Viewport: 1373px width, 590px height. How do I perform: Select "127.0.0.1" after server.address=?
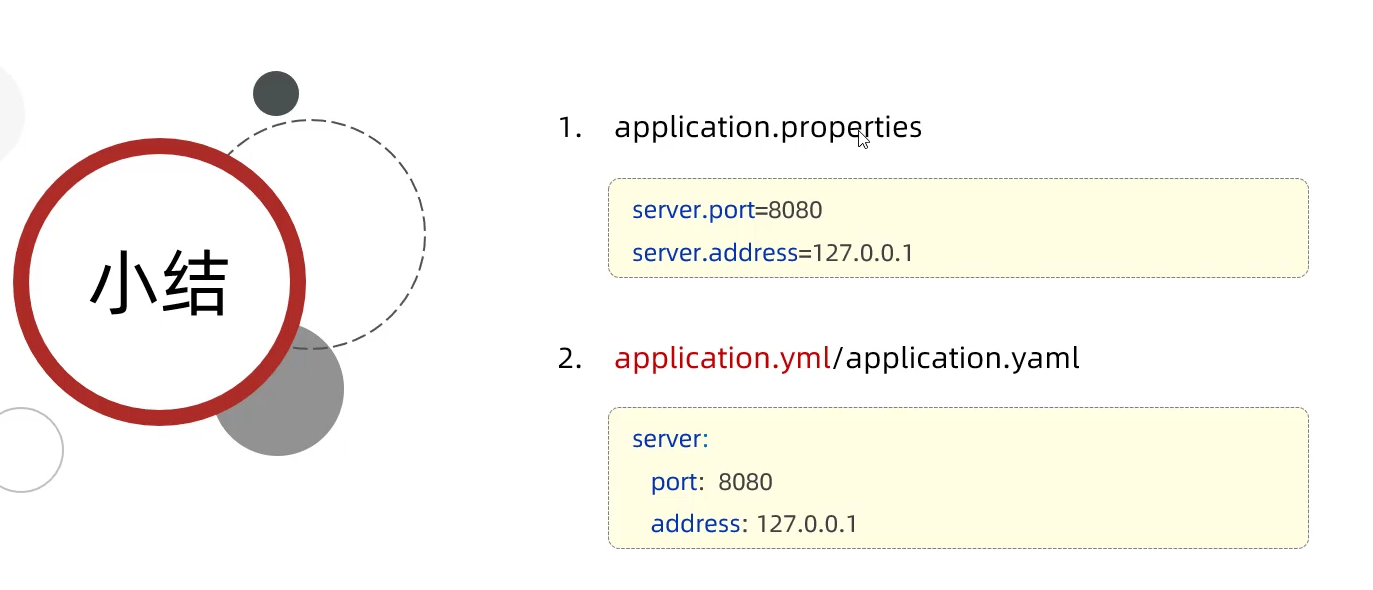863,253
